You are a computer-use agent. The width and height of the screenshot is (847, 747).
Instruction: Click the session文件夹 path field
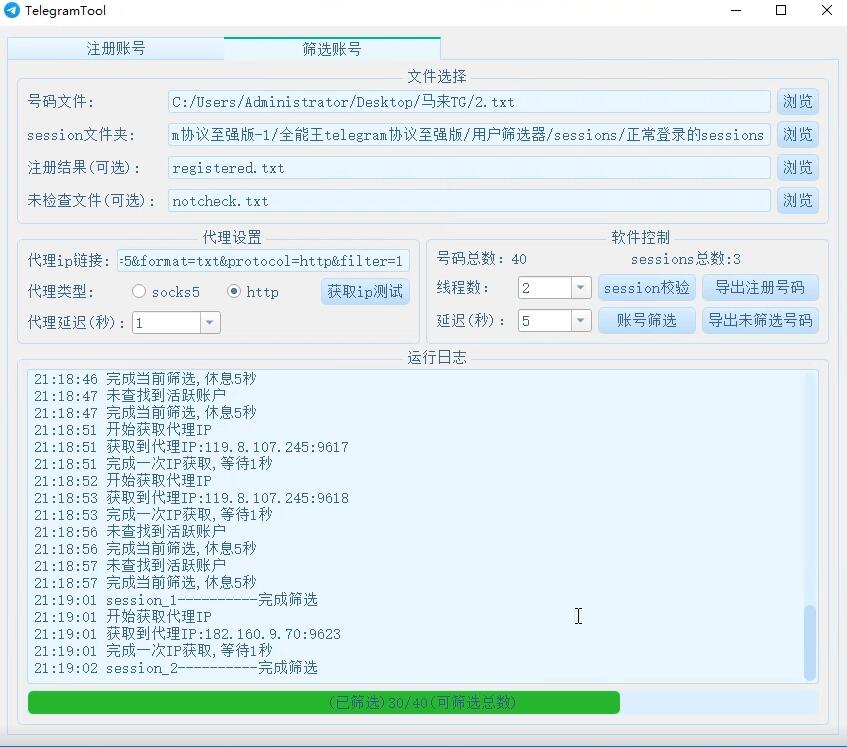tap(468, 134)
